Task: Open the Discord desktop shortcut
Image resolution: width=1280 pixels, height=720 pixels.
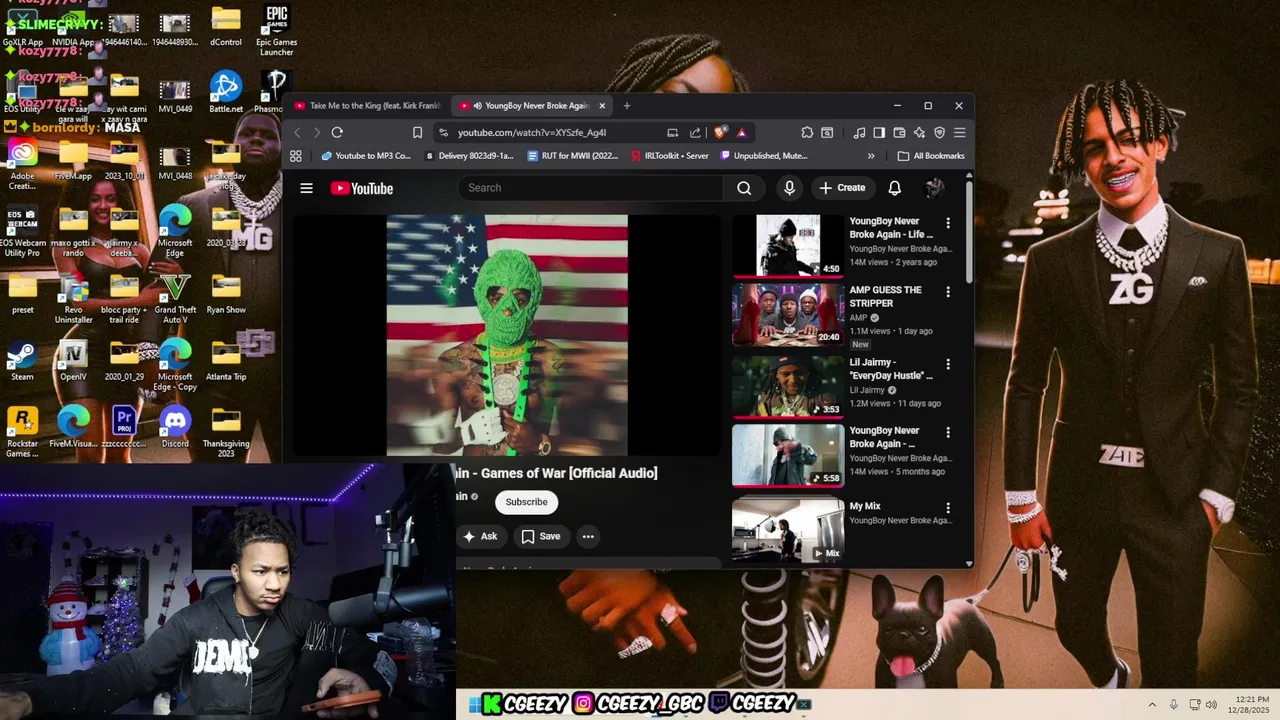Action: (x=175, y=428)
